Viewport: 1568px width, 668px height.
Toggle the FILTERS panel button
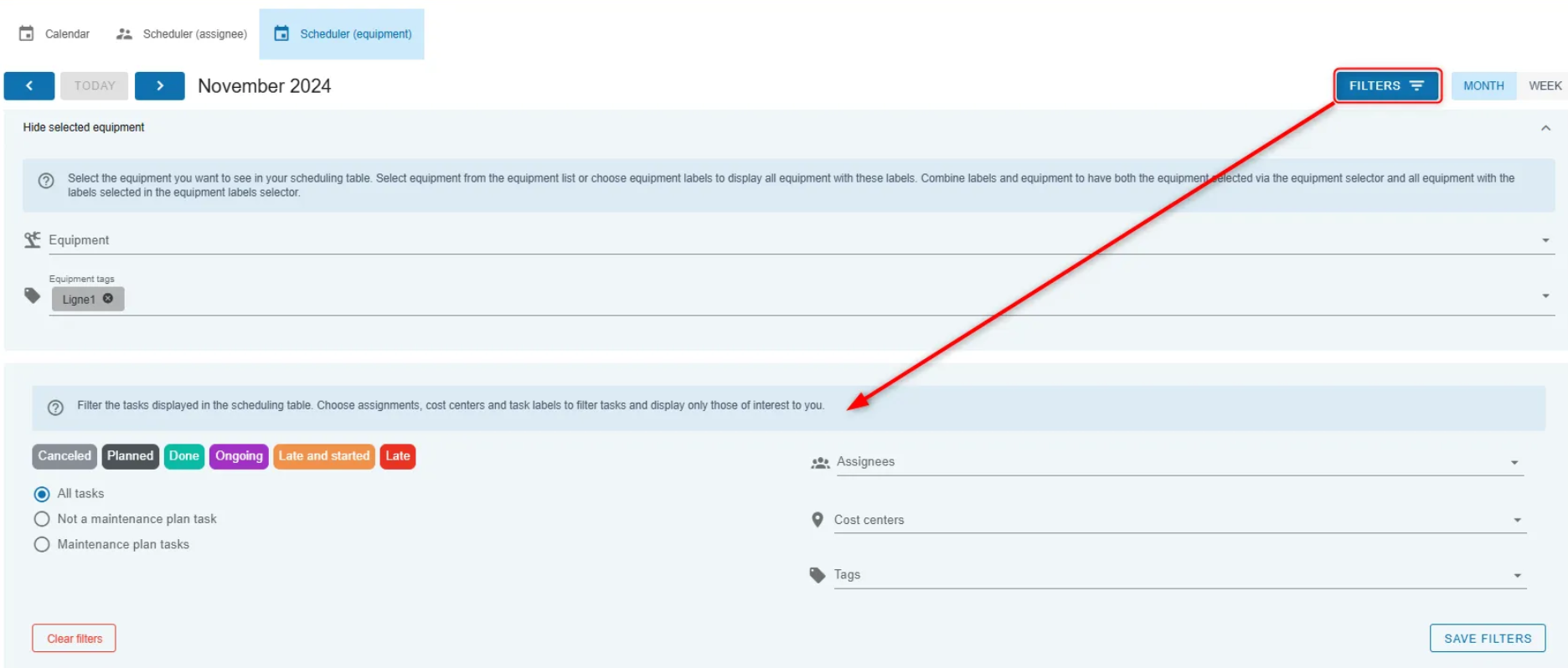pos(1387,85)
